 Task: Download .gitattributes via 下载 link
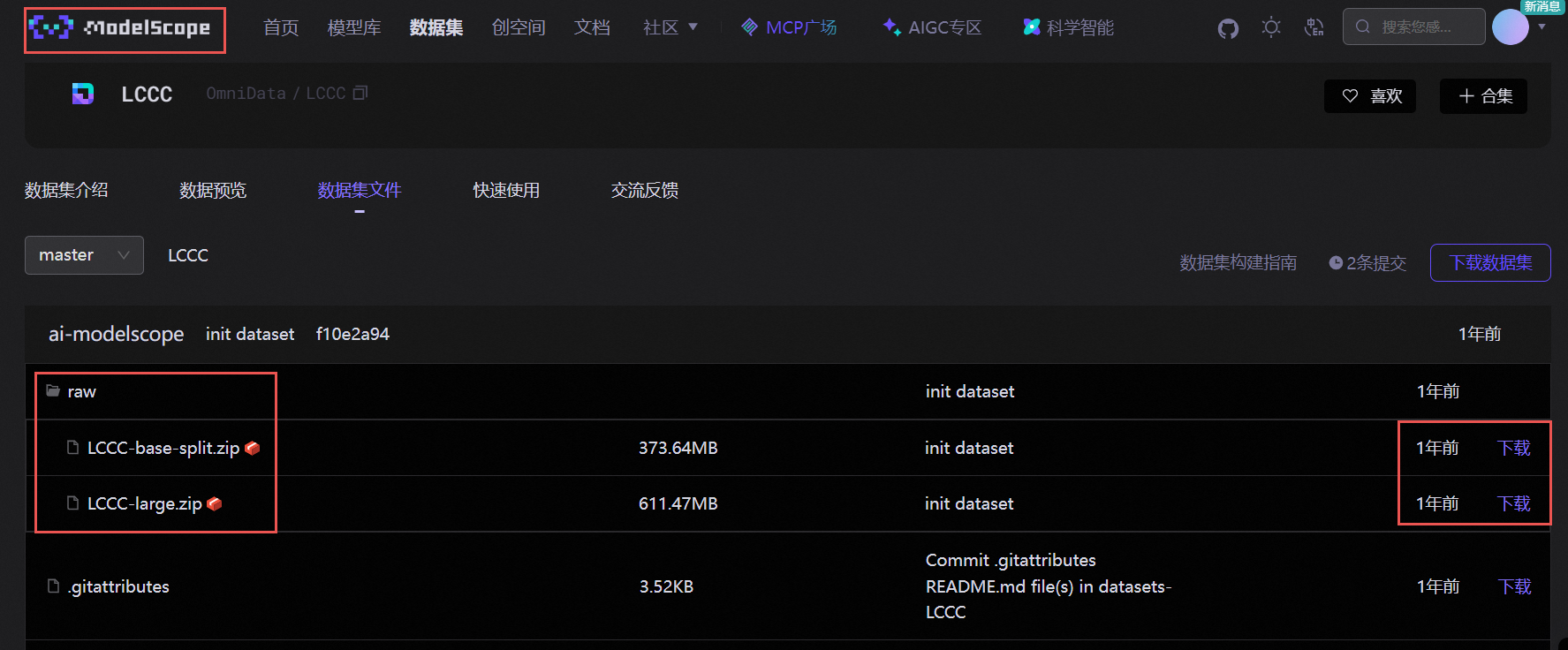[x=1514, y=586]
